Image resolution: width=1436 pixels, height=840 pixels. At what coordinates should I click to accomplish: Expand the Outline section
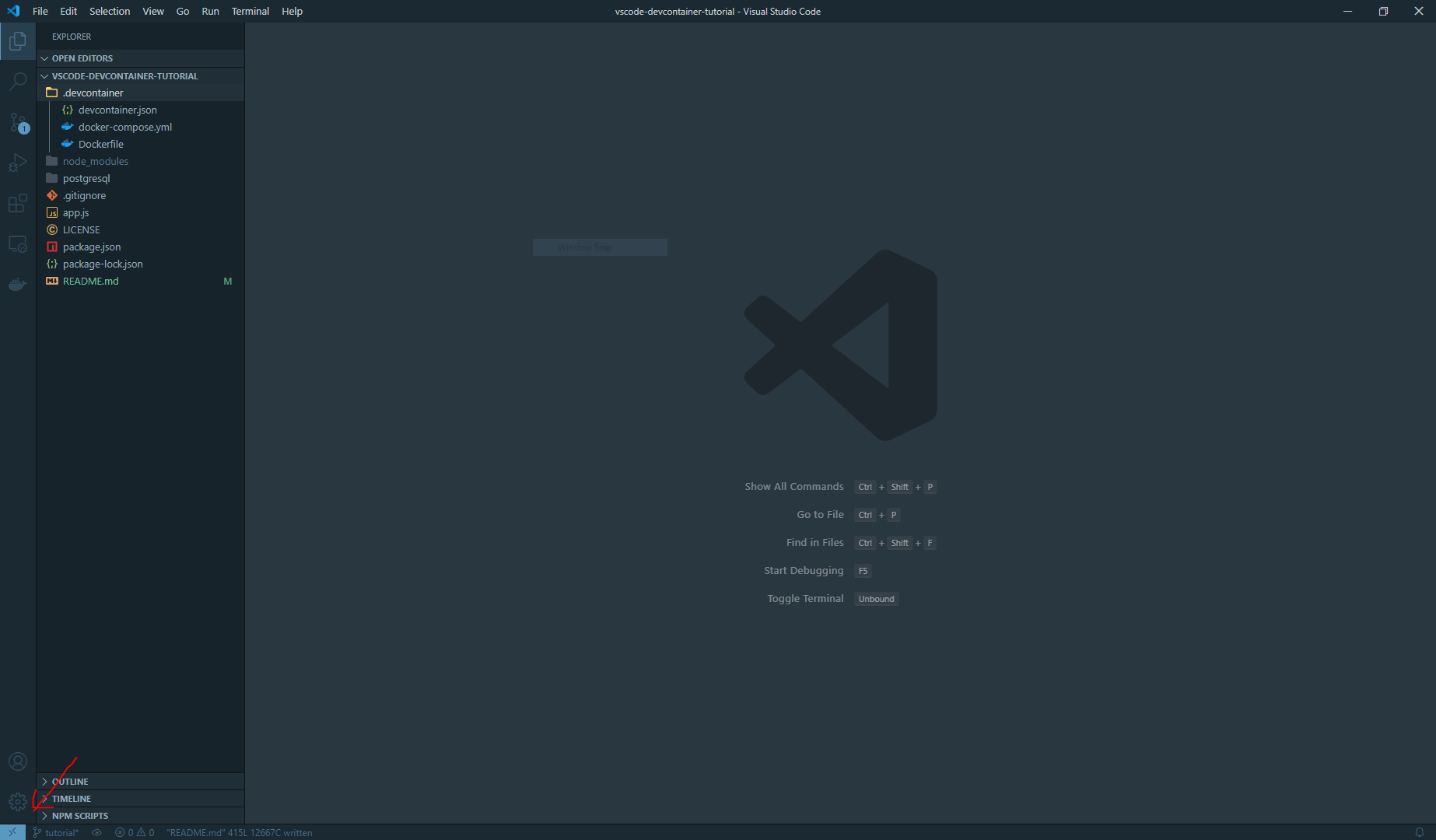point(140,782)
